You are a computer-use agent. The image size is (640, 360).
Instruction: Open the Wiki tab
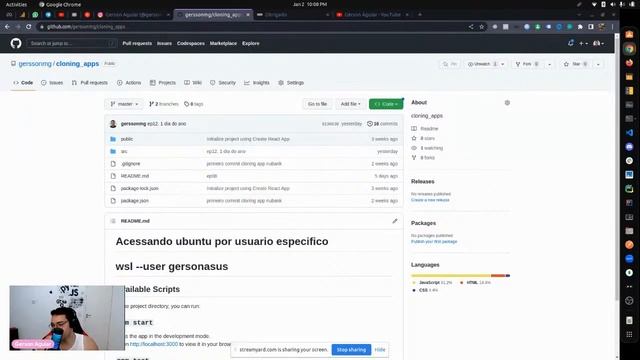tap(193, 83)
